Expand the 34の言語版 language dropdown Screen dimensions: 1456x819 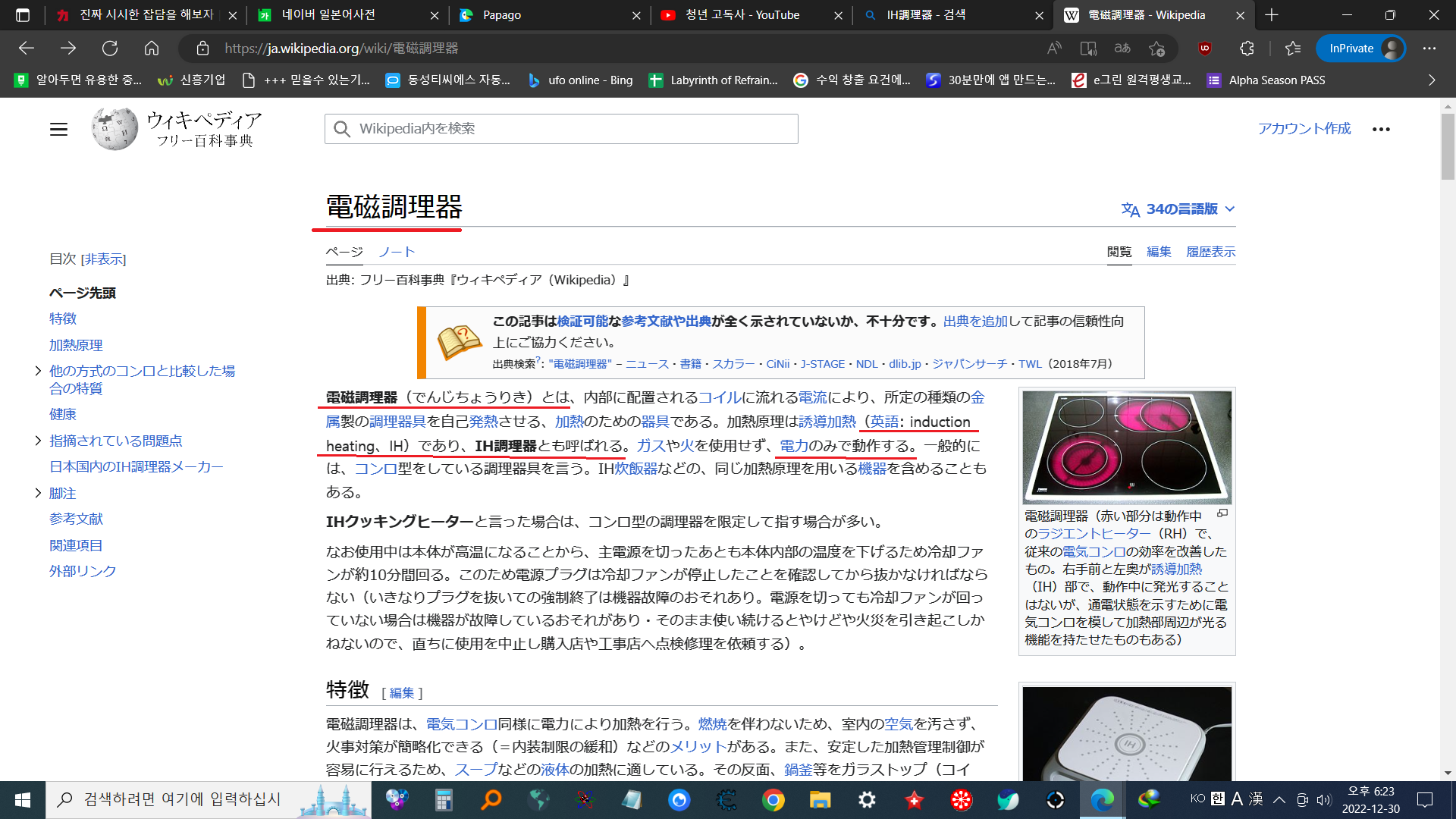(x=1178, y=209)
